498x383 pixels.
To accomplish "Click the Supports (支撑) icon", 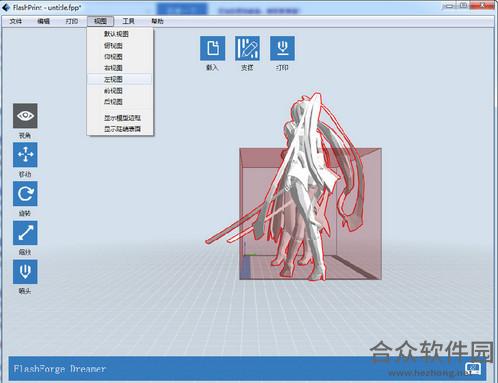I will (247, 48).
